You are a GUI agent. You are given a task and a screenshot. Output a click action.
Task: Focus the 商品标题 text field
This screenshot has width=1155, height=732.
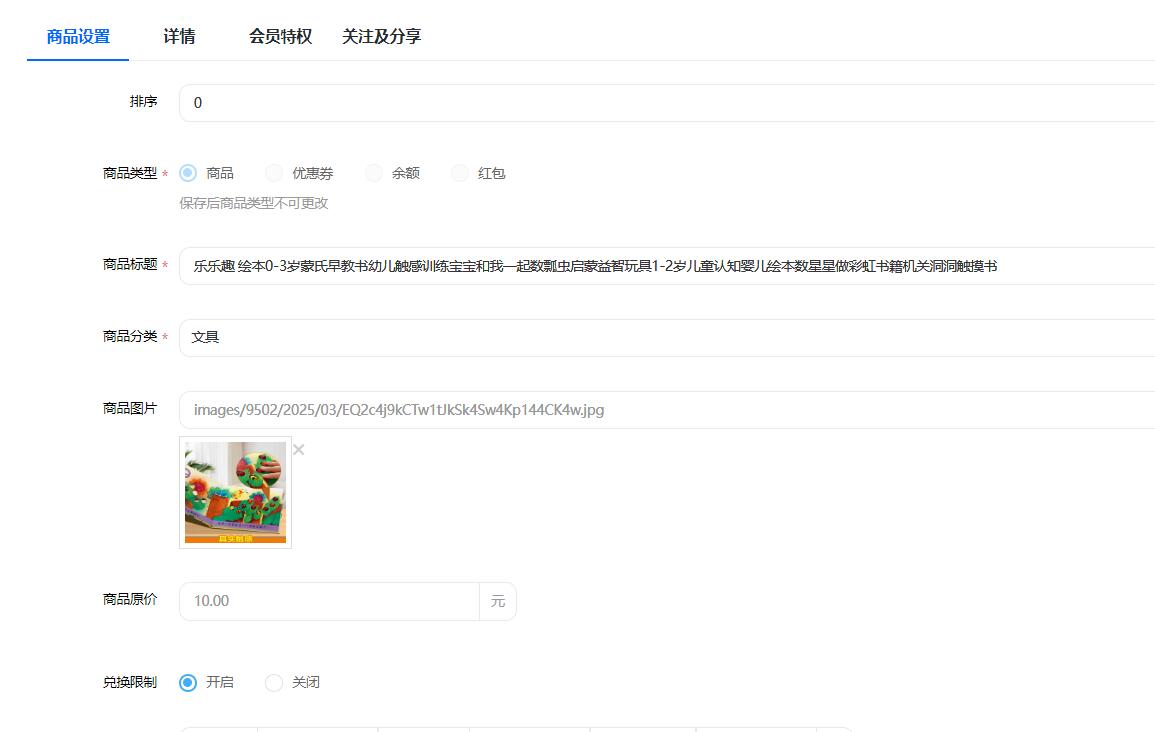pos(667,266)
